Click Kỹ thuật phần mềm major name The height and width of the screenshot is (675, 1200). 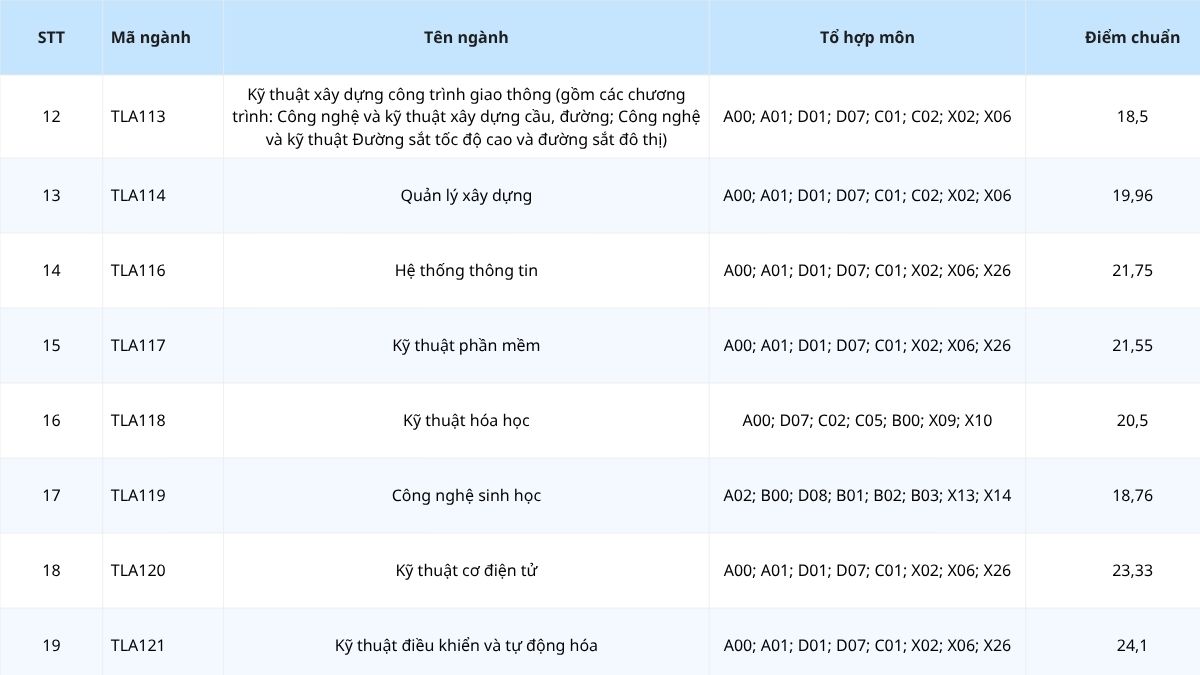click(x=466, y=345)
